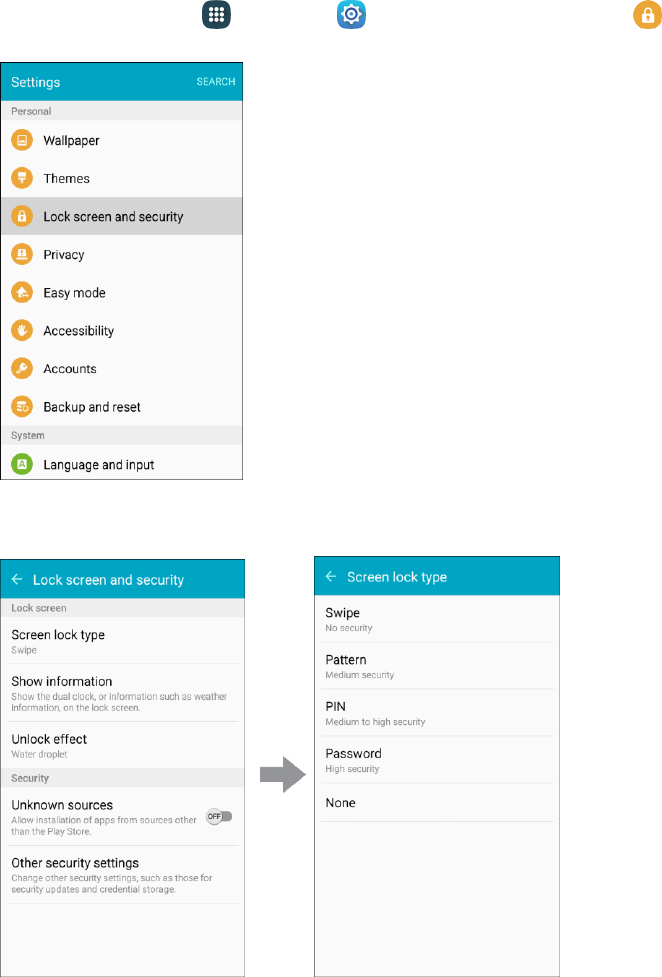Choose the Pattern lock option
Image resolution: width=662 pixels, height=977 pixels.
(x=437, y=666)
